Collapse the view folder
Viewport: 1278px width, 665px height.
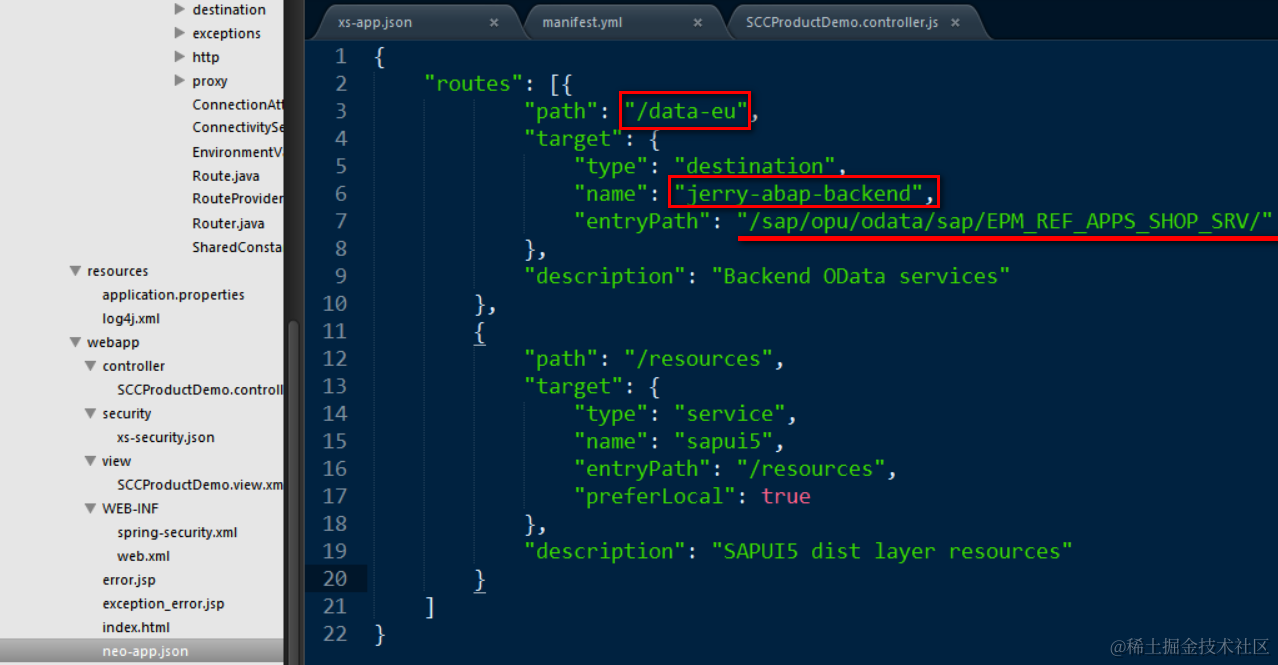[90, 461]
